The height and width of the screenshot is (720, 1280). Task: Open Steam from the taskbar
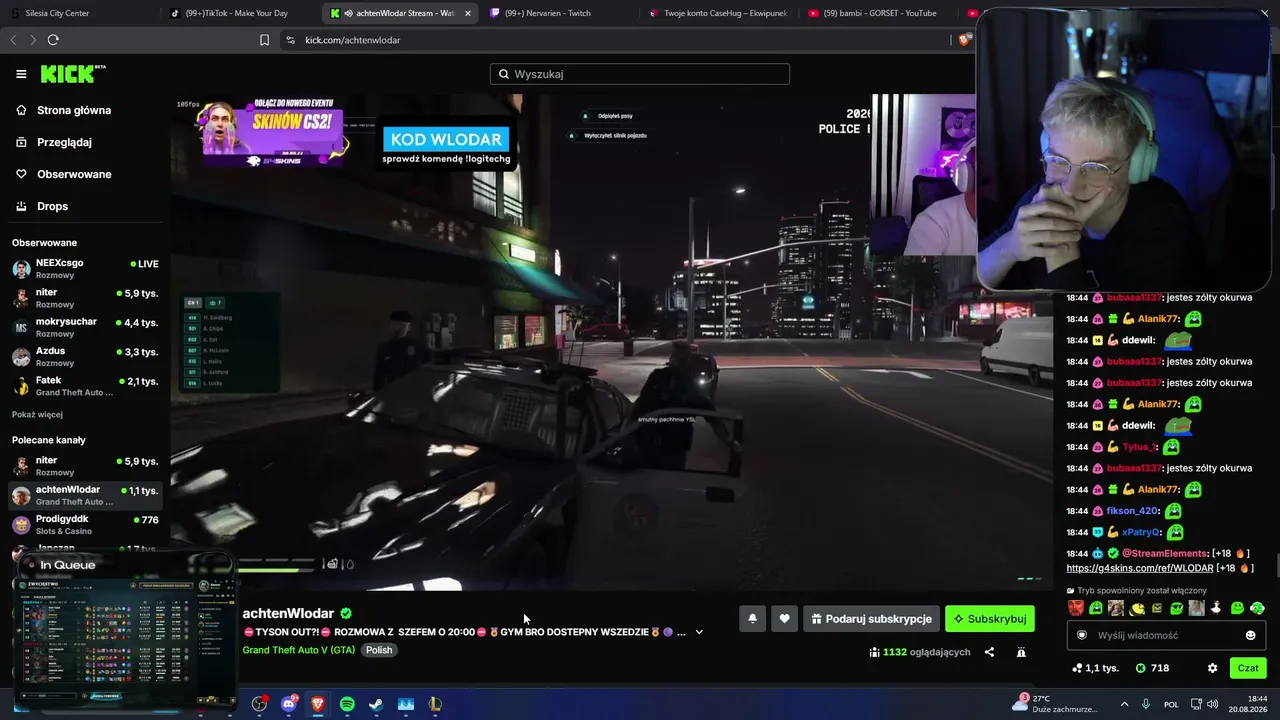click(376, 704)
